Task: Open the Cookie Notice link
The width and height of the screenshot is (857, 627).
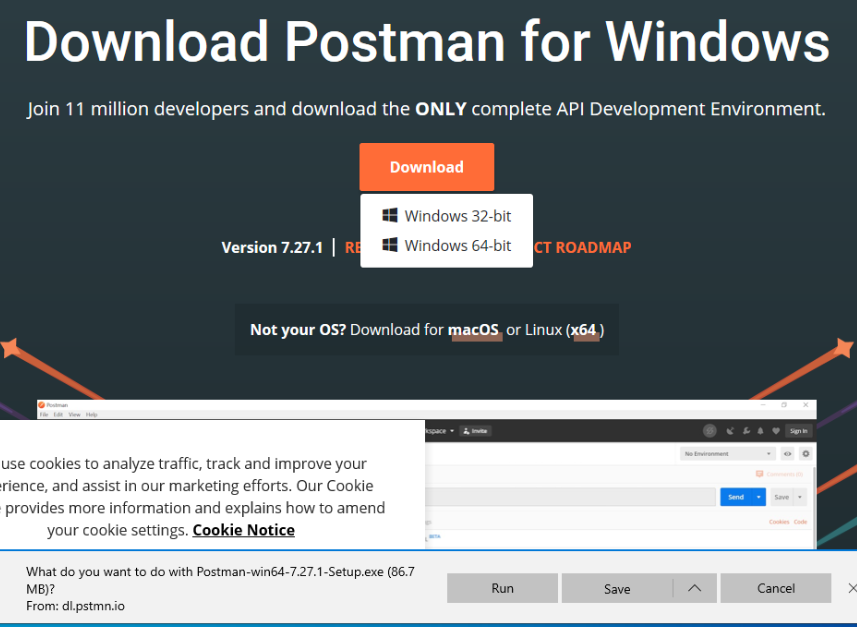Action: pos(243,530)
